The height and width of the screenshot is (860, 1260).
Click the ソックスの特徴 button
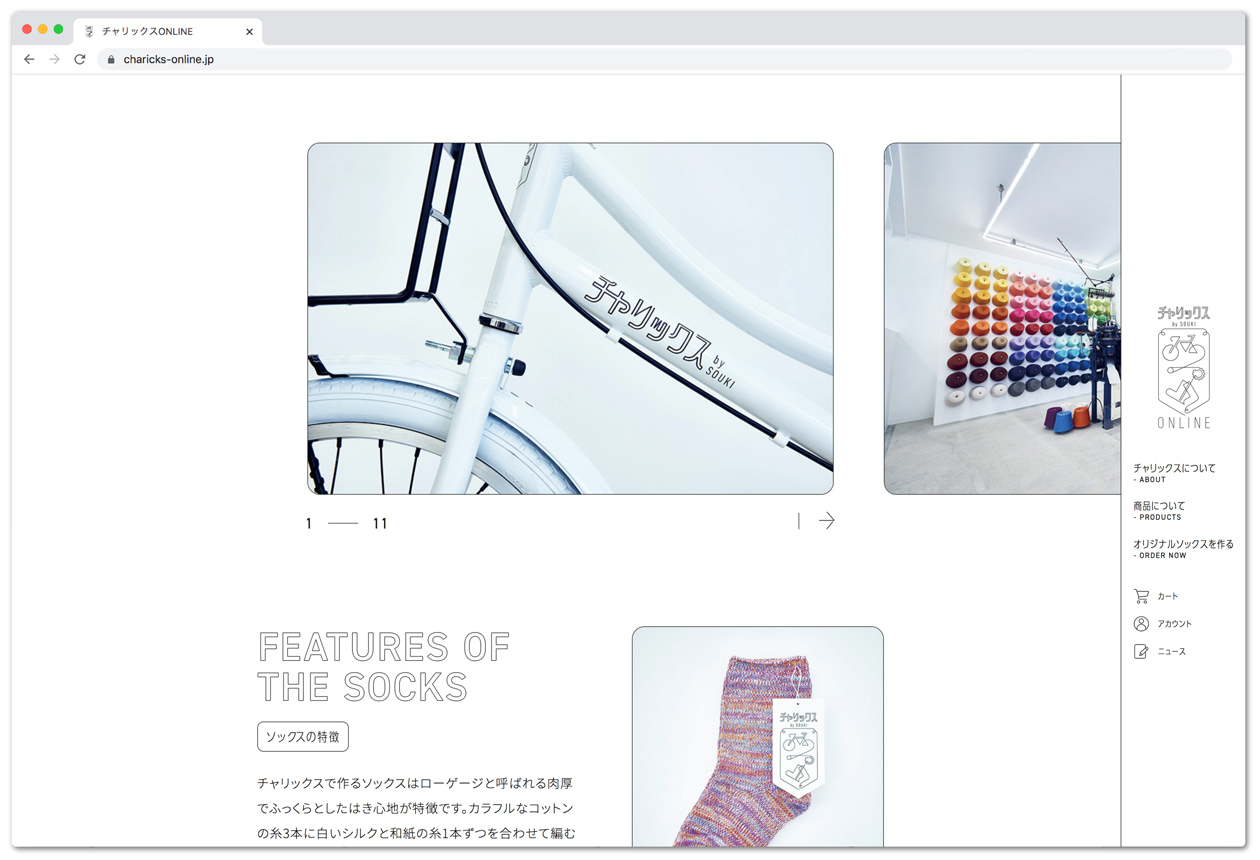303,737
